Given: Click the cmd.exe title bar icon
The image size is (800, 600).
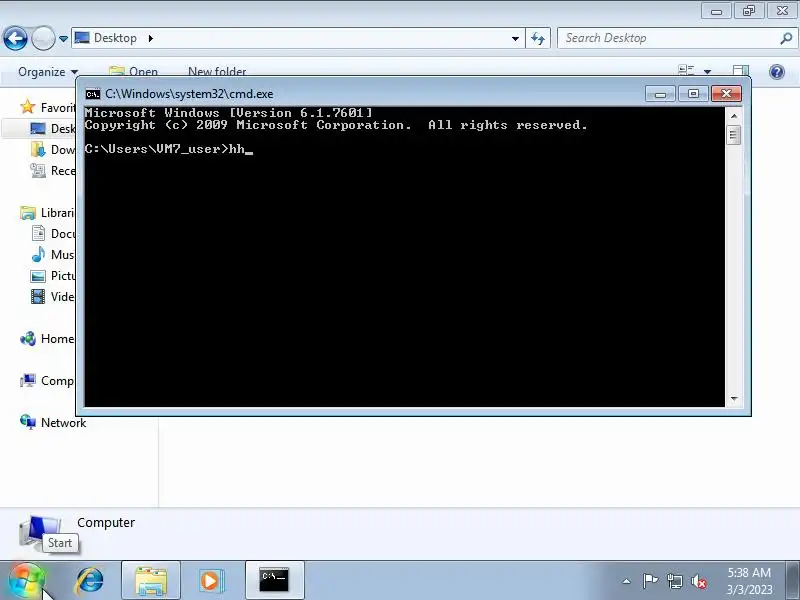Looking at the screenshot, I should coord(93,94).
